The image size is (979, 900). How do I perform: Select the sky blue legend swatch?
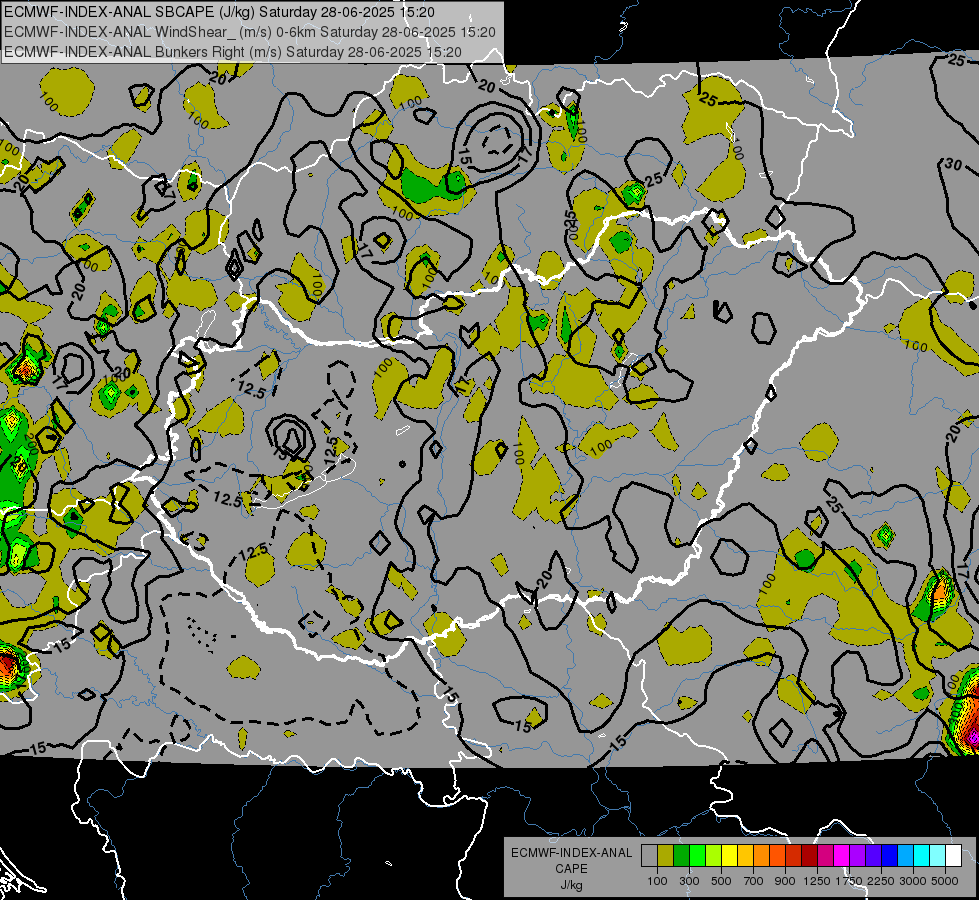point(905,856)
